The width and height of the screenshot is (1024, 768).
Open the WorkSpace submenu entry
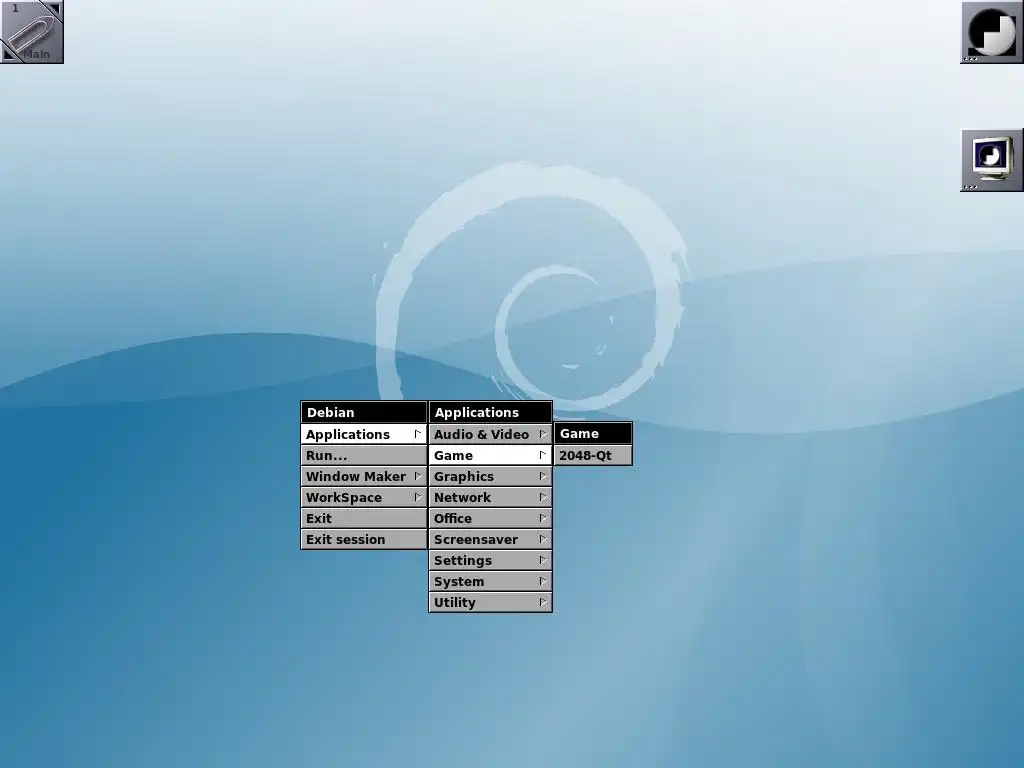pos(364,497)
